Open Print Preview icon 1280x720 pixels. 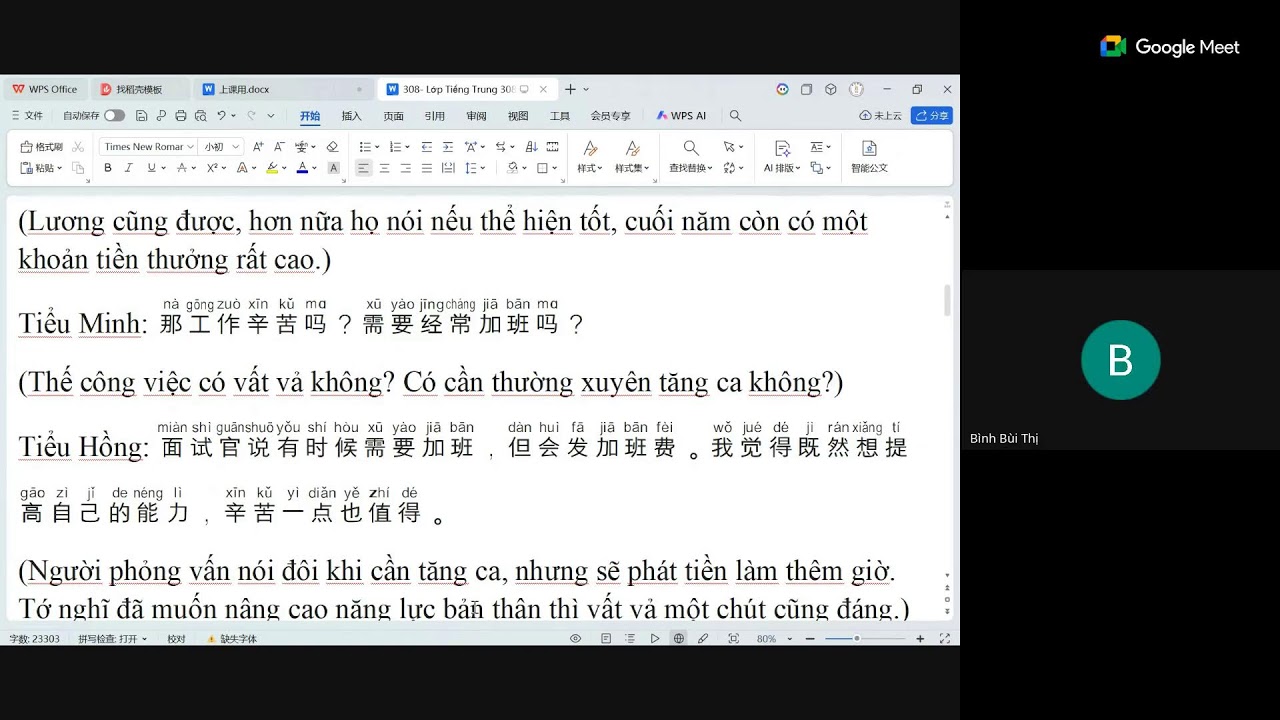201,116
